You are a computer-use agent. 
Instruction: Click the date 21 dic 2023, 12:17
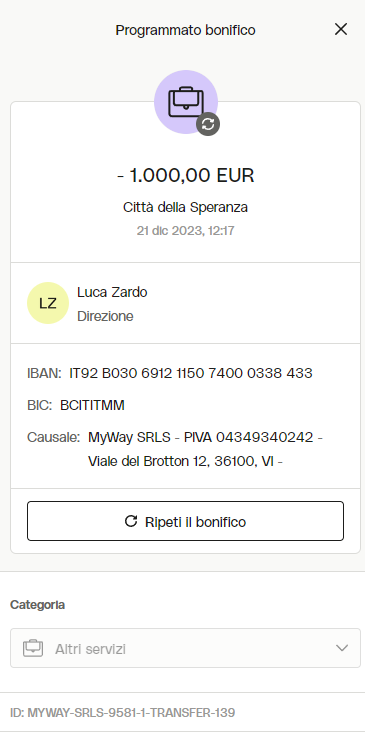pos(186,231)
